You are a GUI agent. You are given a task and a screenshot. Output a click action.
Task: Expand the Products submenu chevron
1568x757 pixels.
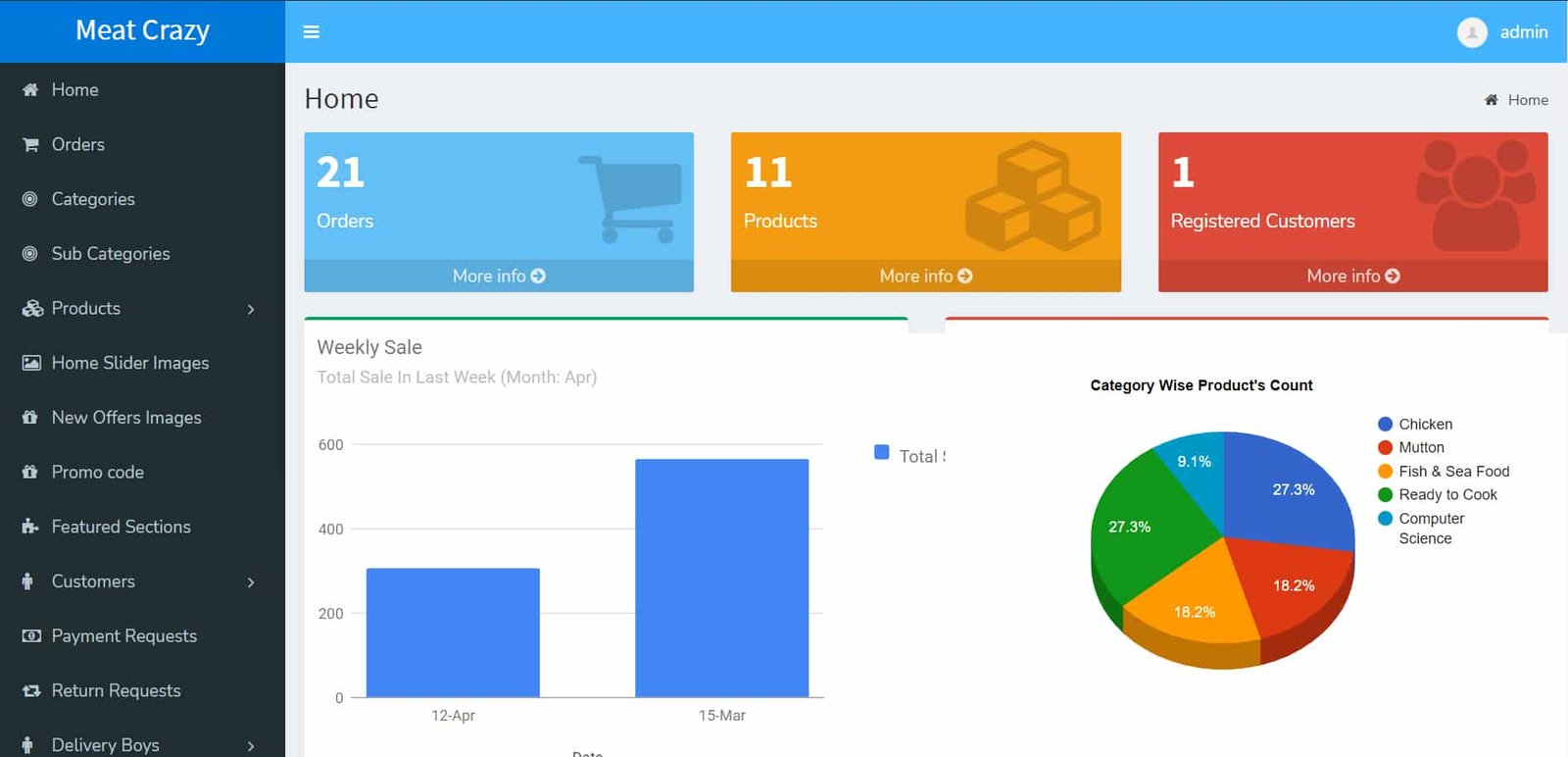click(x=251, y=310)
